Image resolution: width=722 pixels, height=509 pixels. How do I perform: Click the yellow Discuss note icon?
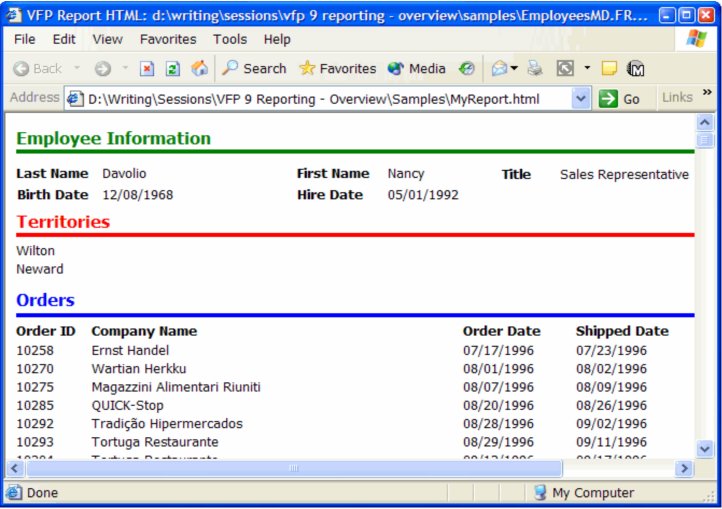click(609, 69)
